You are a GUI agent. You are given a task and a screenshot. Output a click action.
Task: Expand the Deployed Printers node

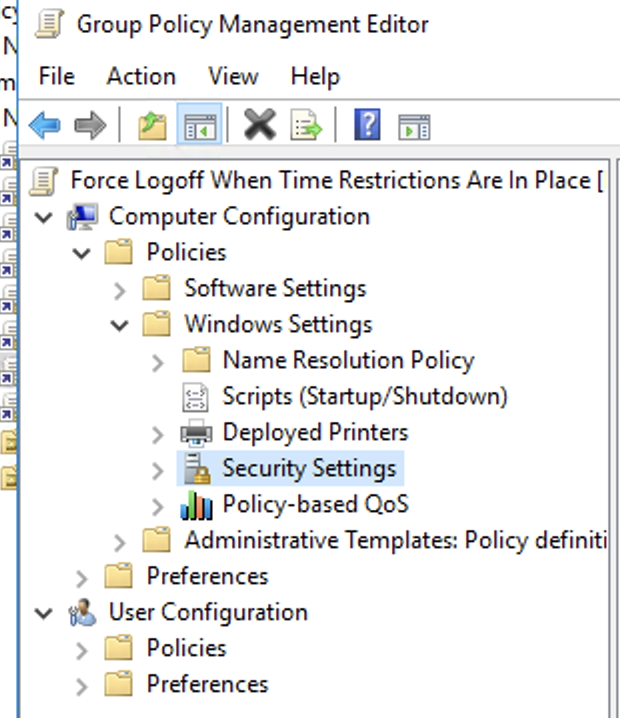(x=158, y=435)
